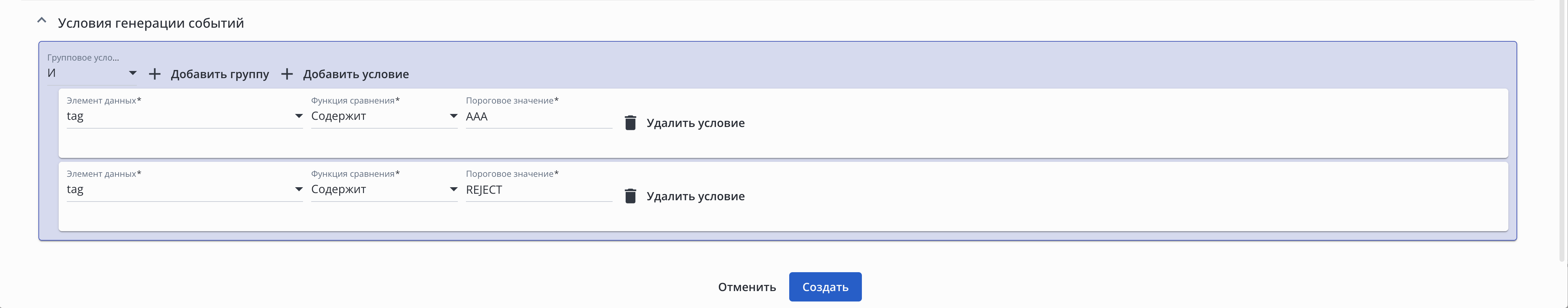Click the trash icon in the AAA condition
The height and width of the screenshot is (308, 1568).
[x=630, y=123]
